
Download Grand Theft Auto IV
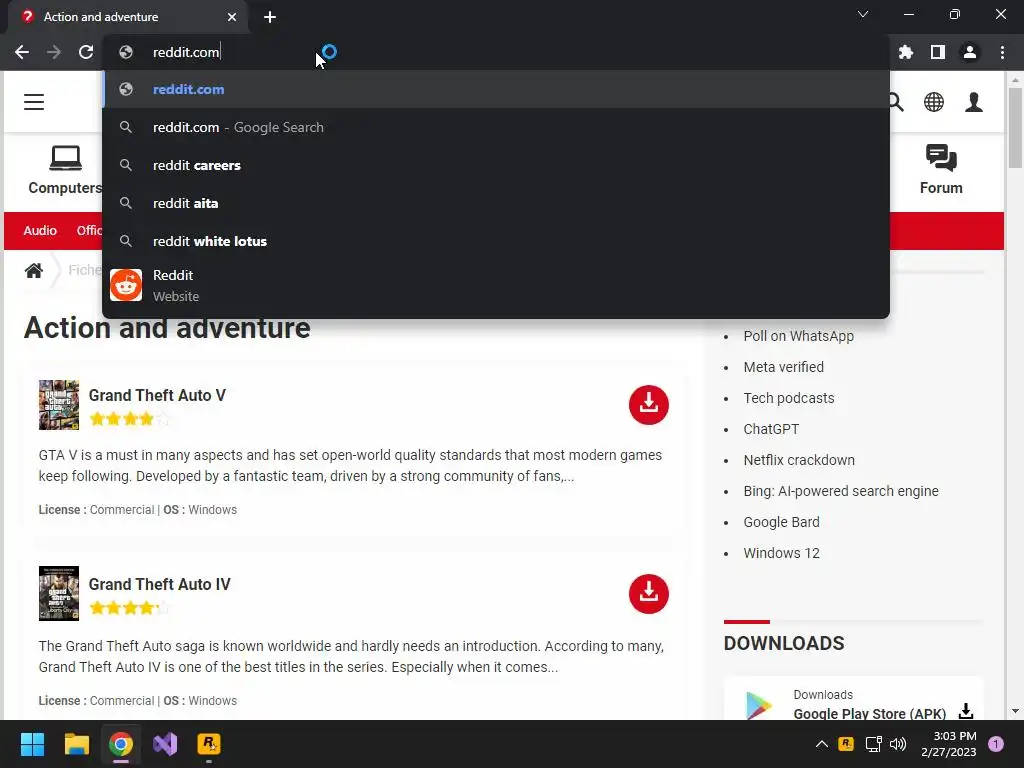[x=648, y=594]
